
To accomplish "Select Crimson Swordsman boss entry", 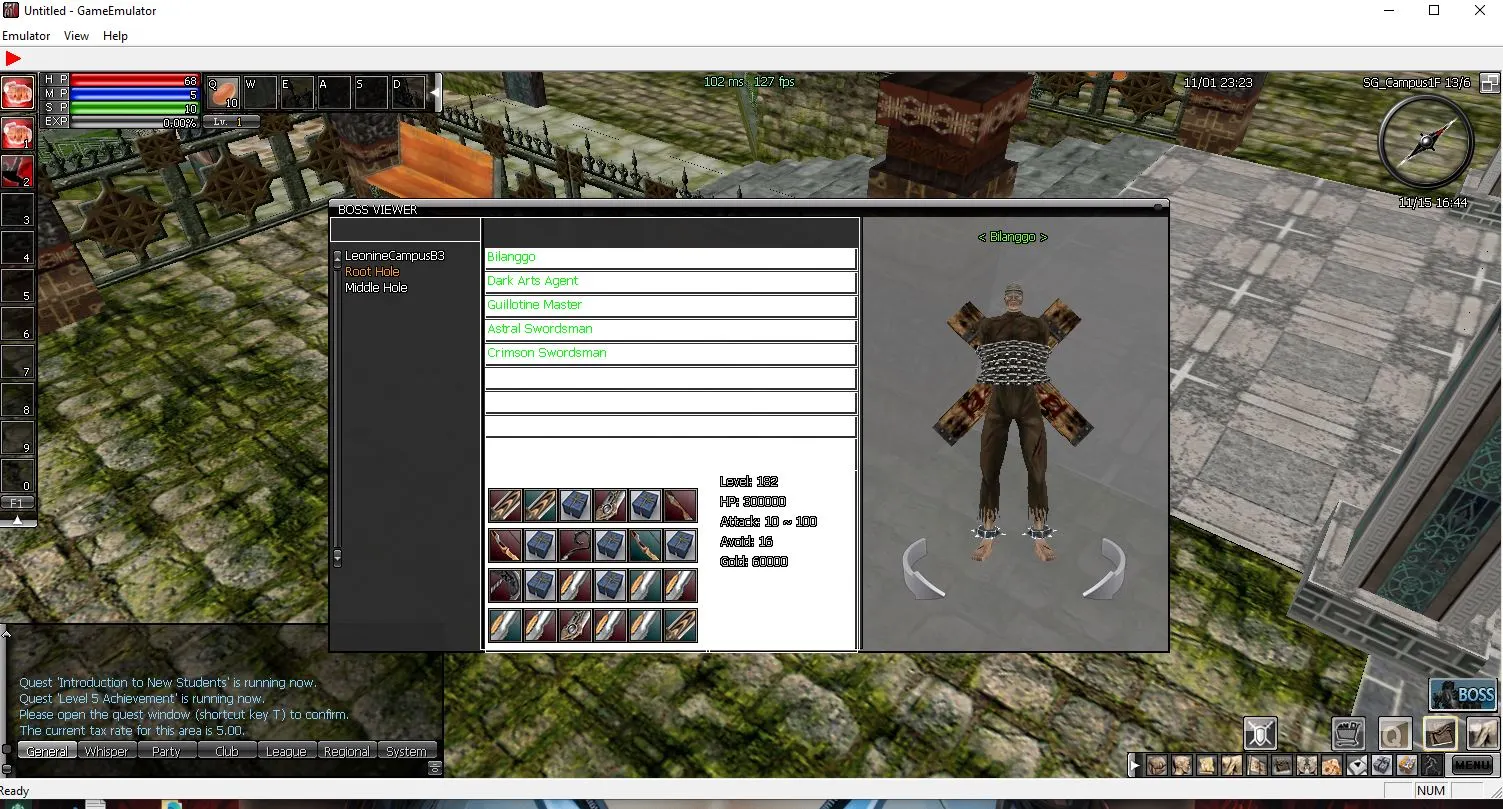I will click(x=670, y=353).
